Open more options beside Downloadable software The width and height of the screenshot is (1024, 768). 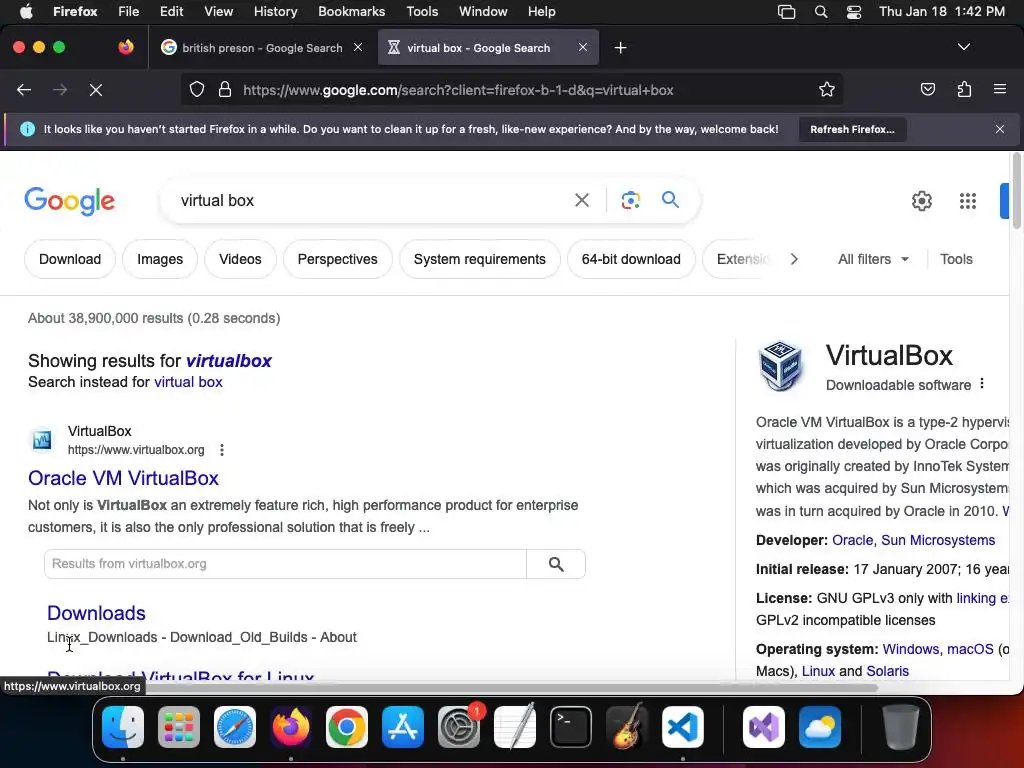982,385
